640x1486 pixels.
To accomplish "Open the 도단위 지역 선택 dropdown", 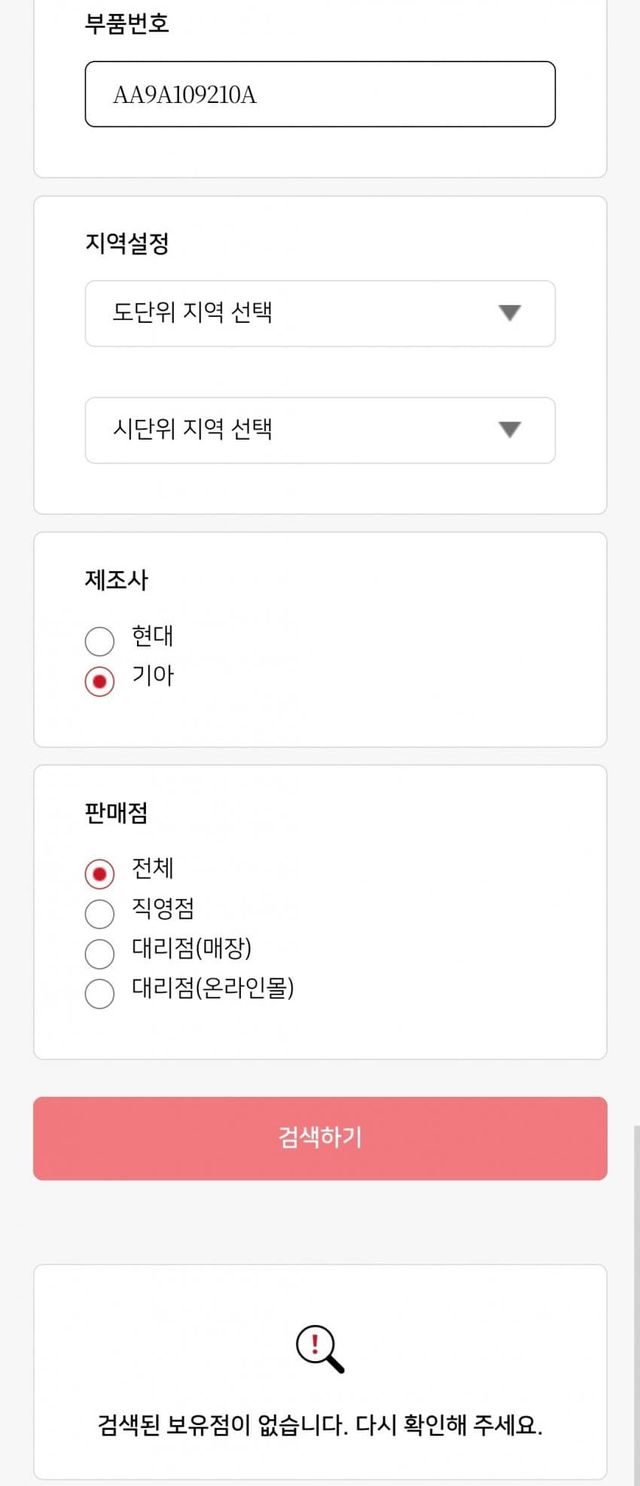I will click(300, 313).
